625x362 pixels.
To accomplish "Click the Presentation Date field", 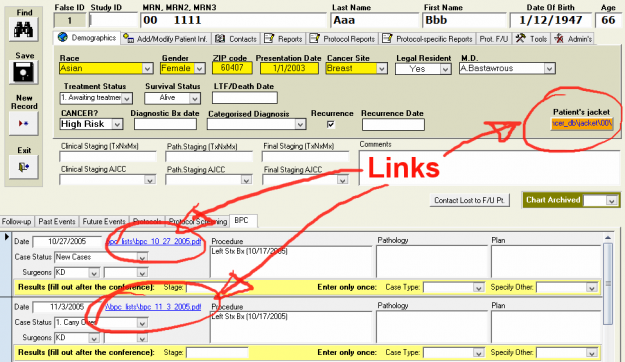I will click(x=289, y=68).
